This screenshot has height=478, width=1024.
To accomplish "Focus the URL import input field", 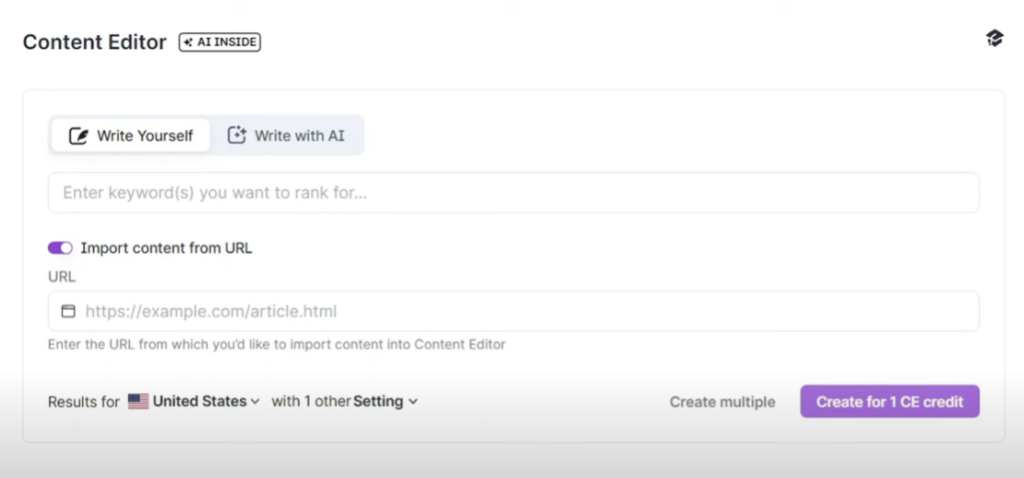I will click(x=513, y=311).
